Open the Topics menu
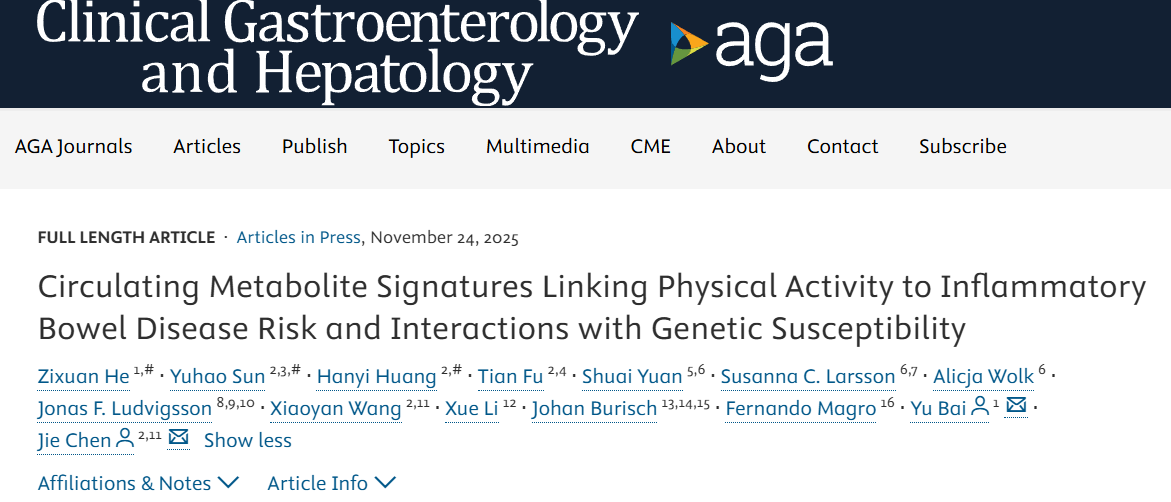 pos(416,146)
